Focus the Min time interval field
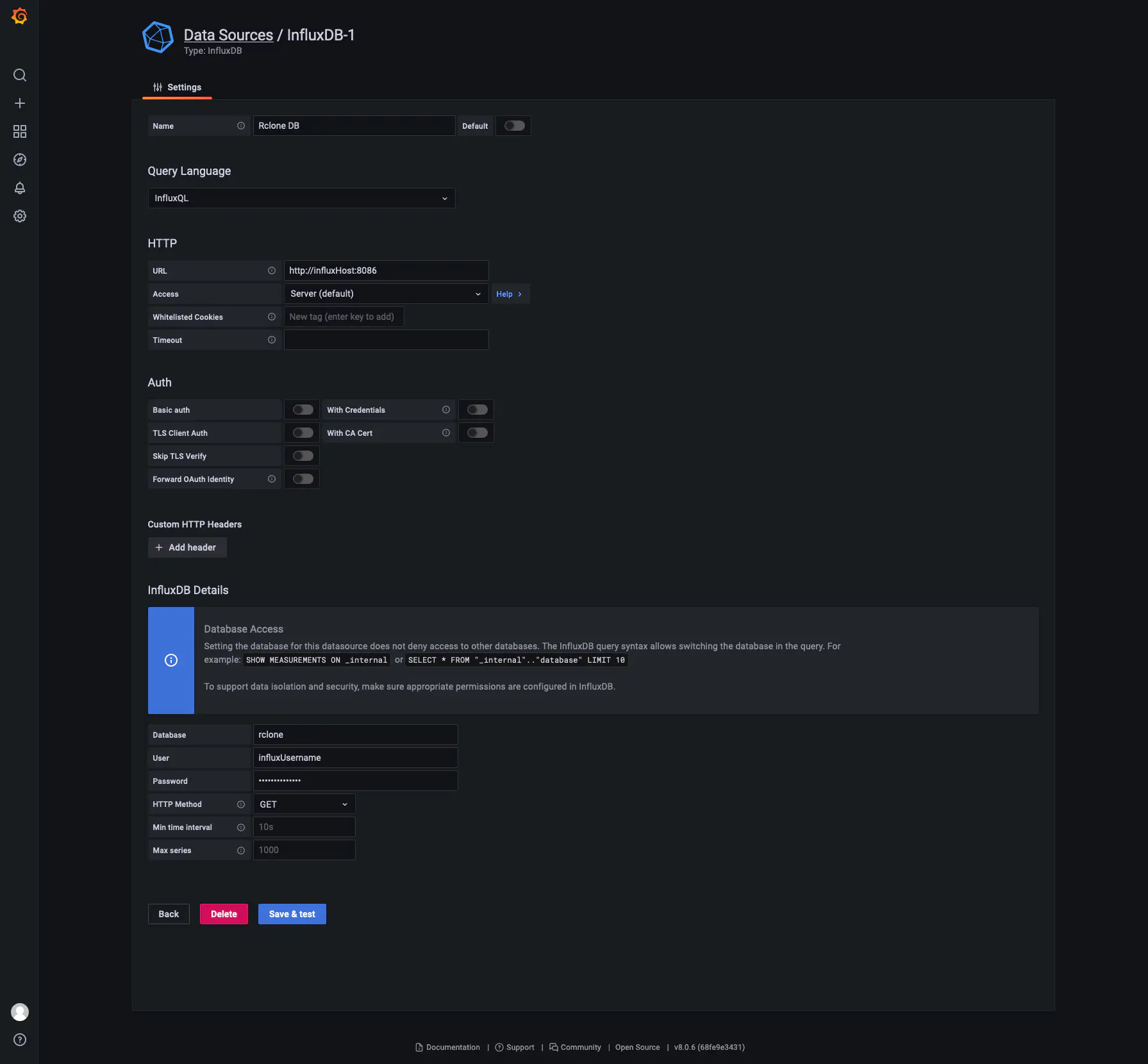This screenshot has height=1064, width=1148. 304,827
